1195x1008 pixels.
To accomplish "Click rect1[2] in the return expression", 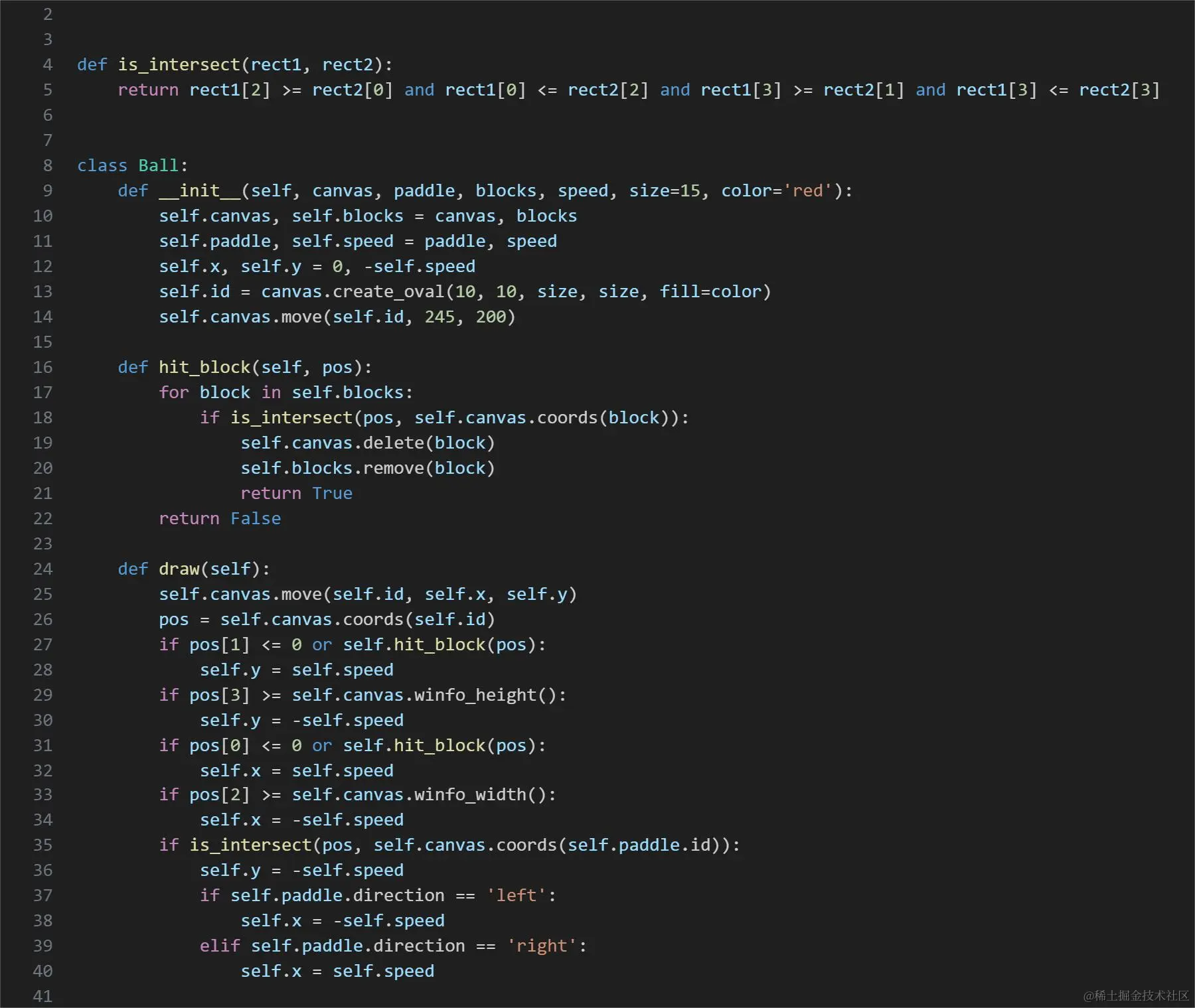I will click(x=230, y=90).
